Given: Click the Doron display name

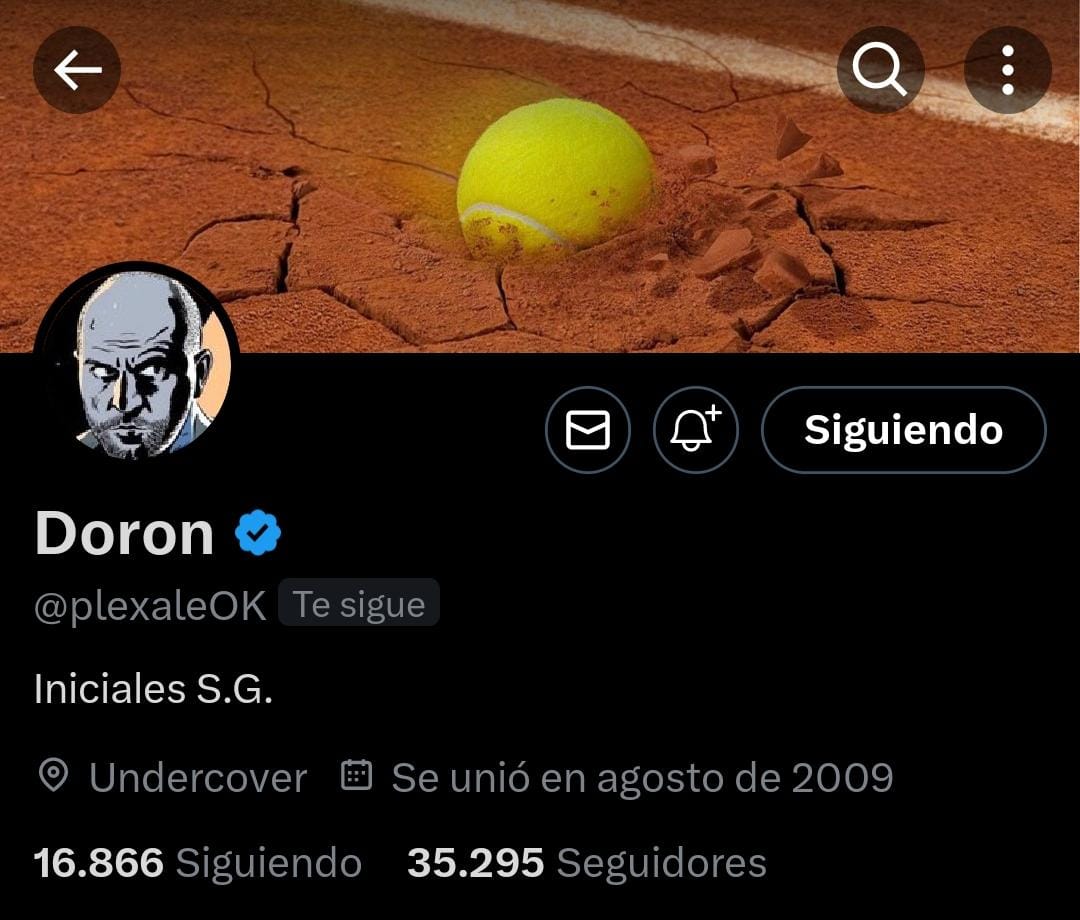Looking at the screenshot, I should 125,533.
